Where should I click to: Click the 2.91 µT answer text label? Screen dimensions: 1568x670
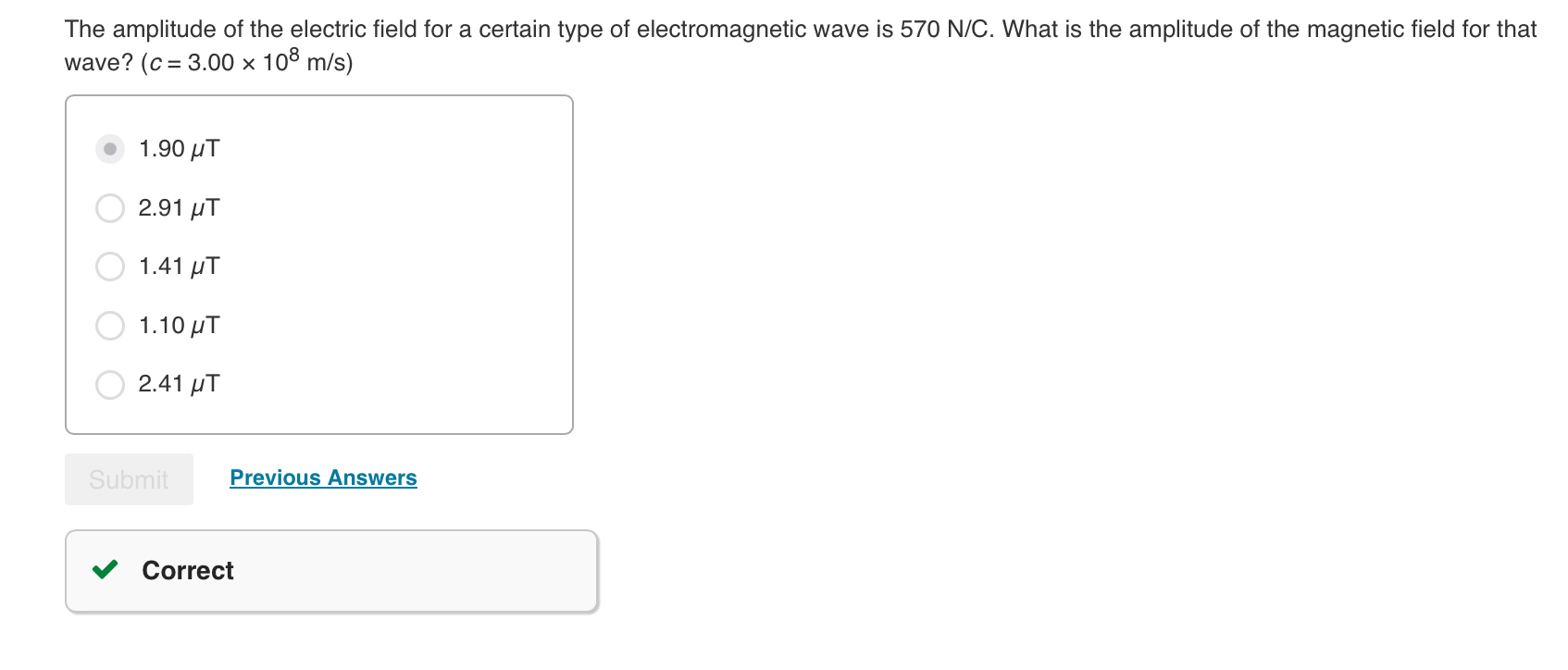[178, 207]
